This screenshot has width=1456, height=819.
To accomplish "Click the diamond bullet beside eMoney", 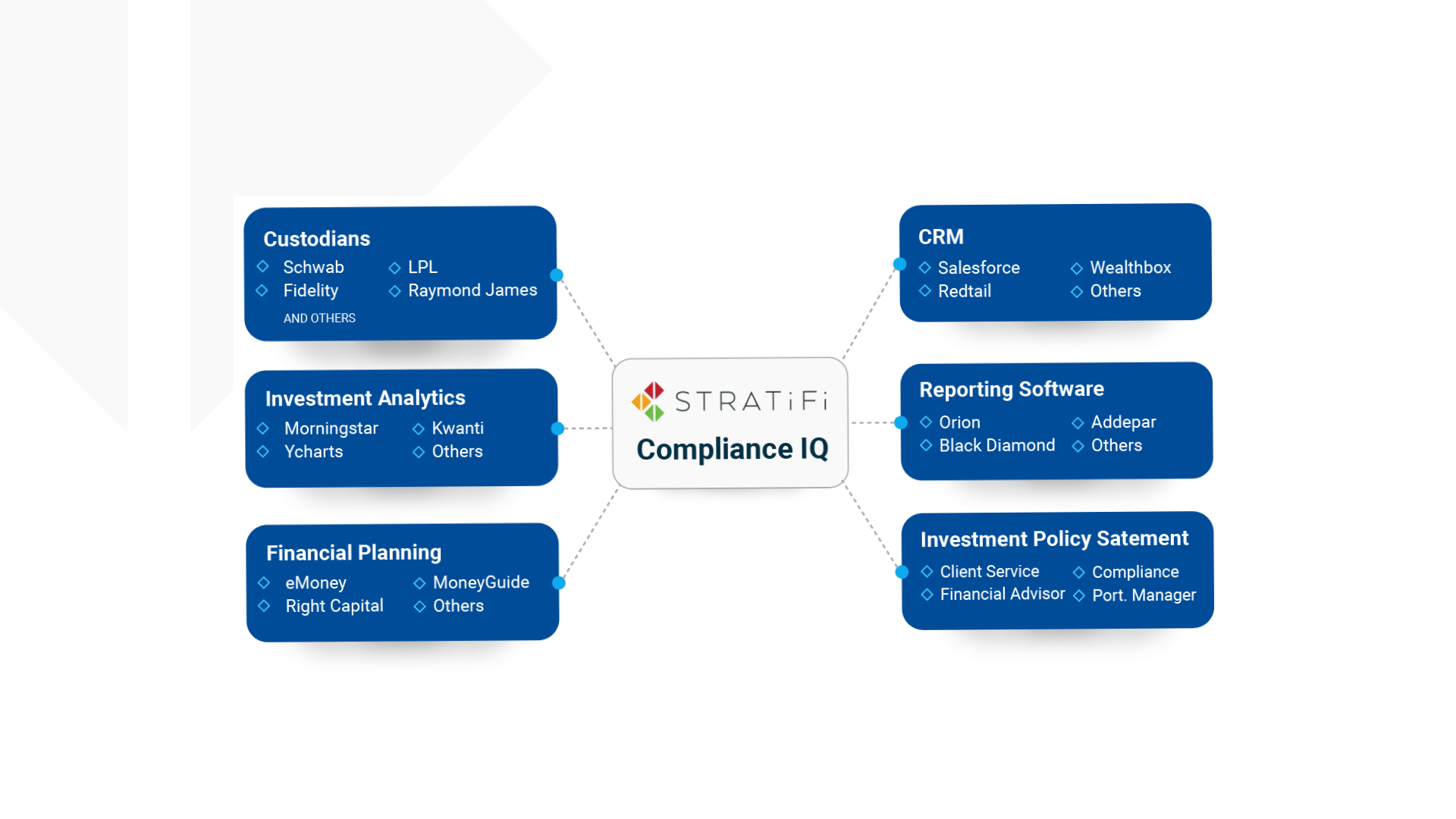I will (x=264, y=582).
